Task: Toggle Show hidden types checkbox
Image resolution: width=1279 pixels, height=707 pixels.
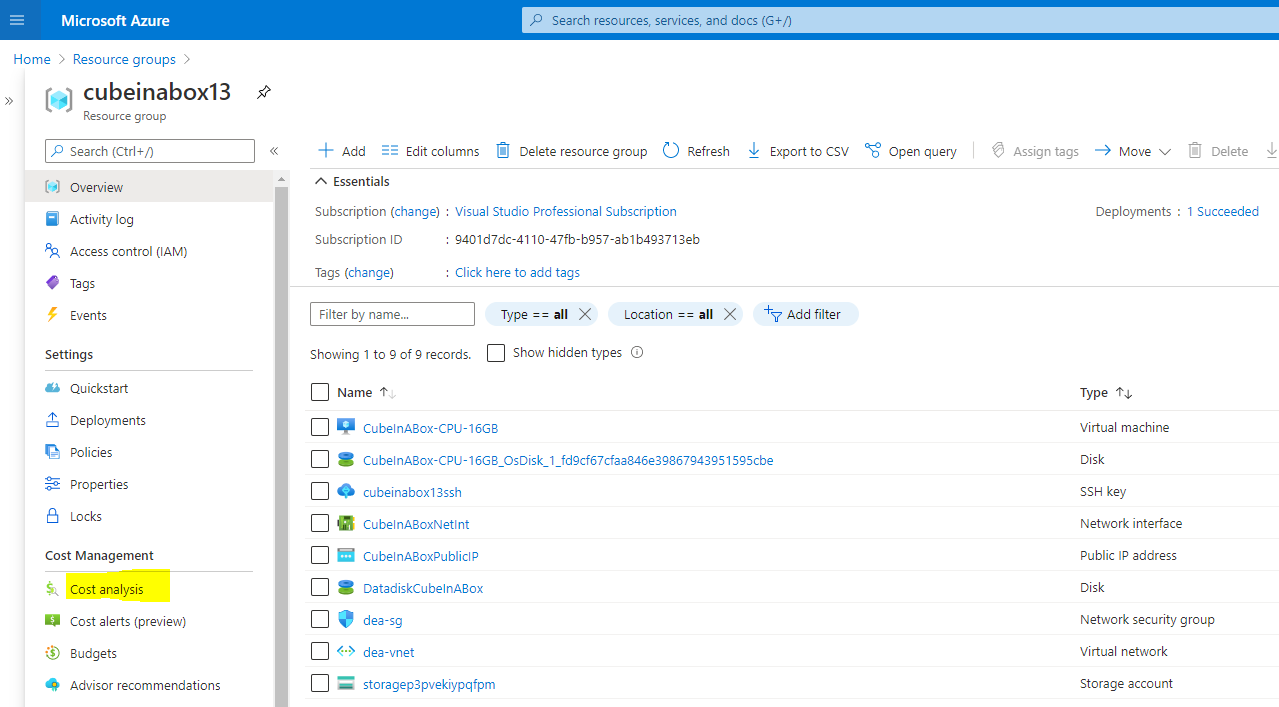Action: [496, 353]
